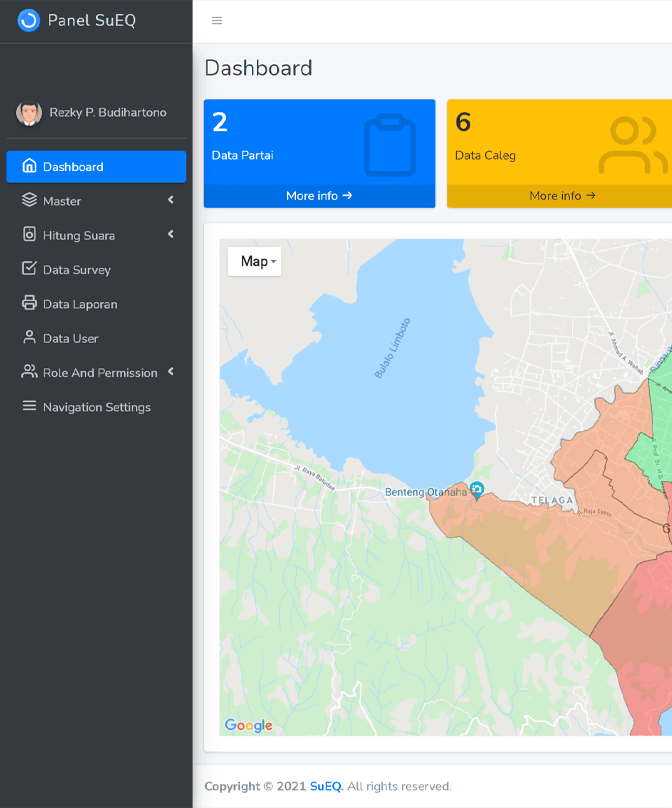Open the Map type dropdown

click(x=255, y=261)
